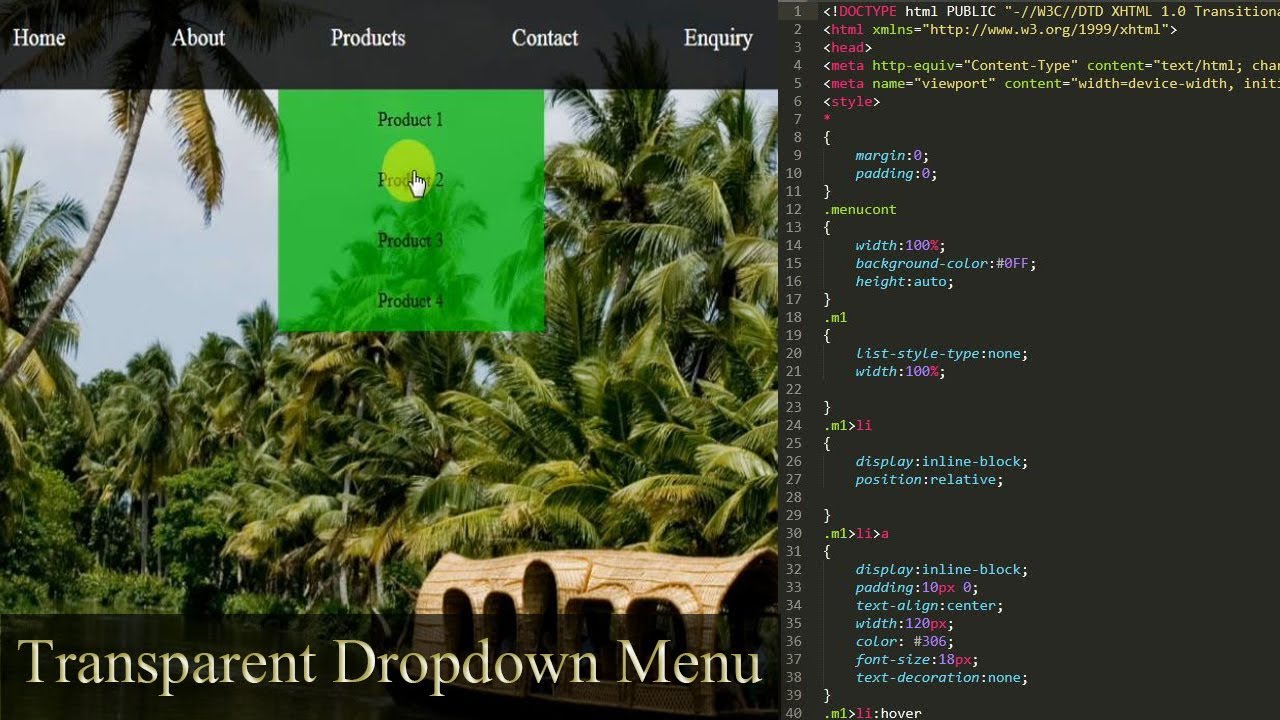1280x720 pixels.
Task: Choose Product 3 from the dropdown
Action: (410, 240)
